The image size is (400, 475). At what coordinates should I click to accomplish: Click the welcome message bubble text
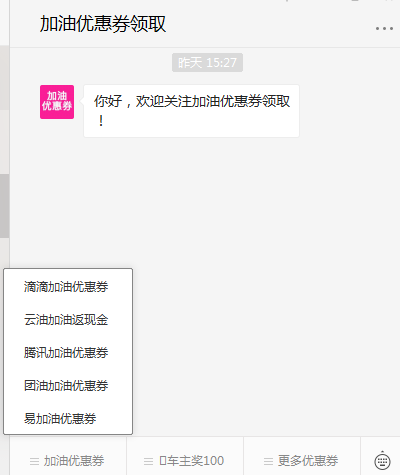coord(191,111)
